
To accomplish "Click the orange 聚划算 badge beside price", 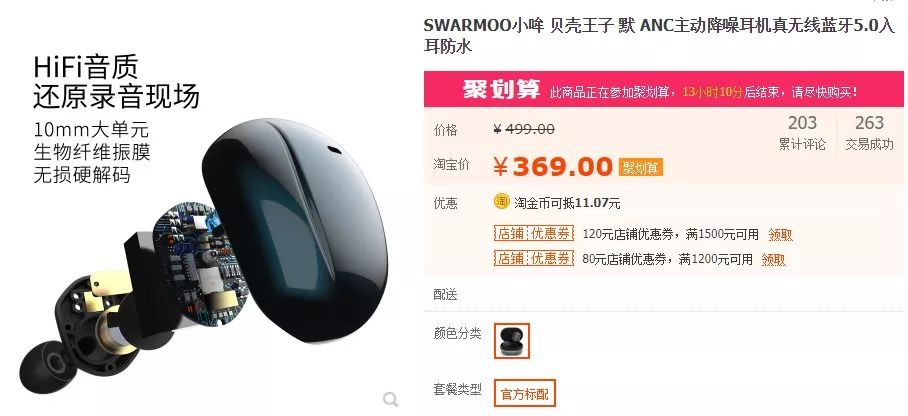I will pos(640,167).
